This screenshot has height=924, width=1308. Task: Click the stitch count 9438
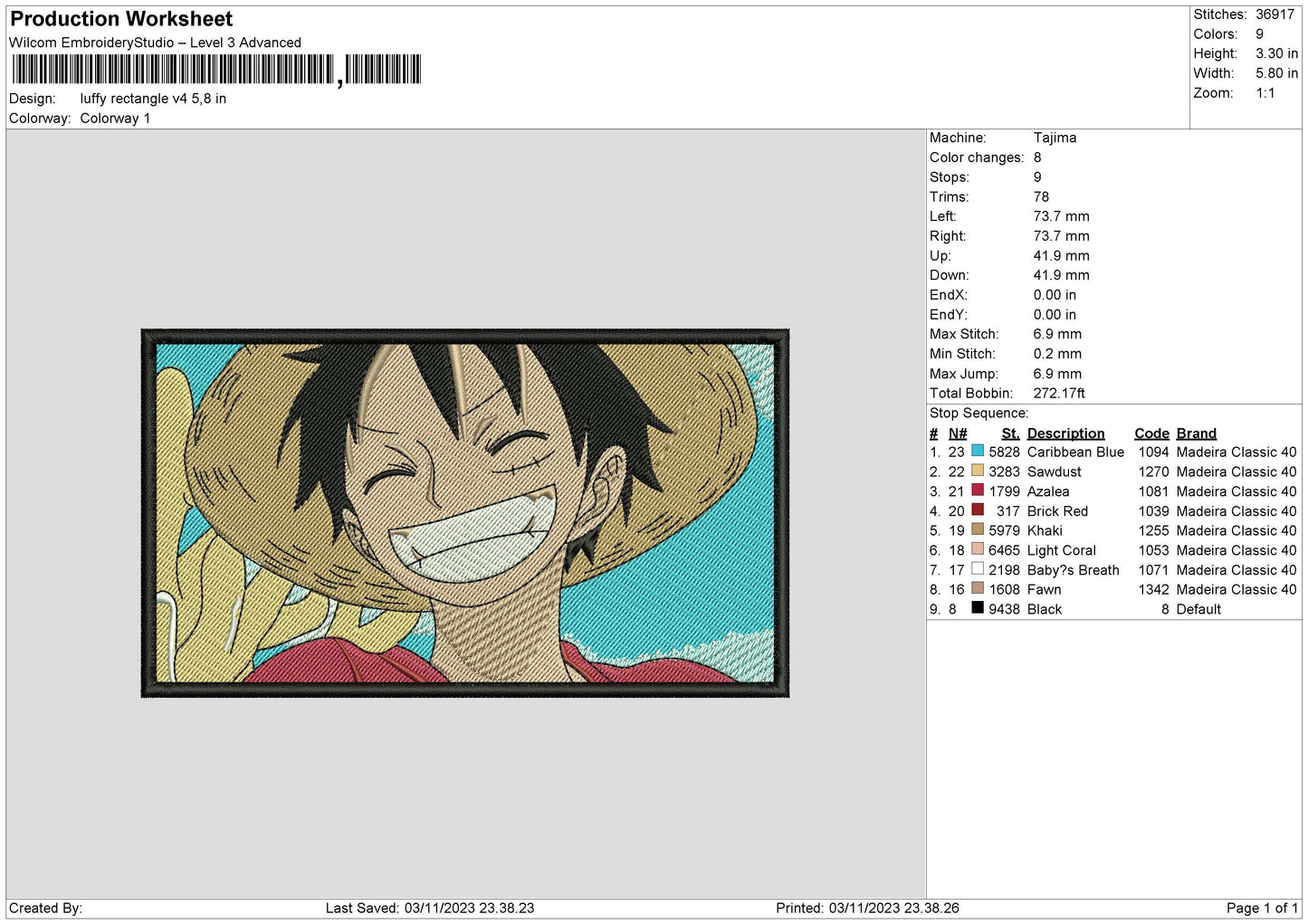coord(1004,610)
